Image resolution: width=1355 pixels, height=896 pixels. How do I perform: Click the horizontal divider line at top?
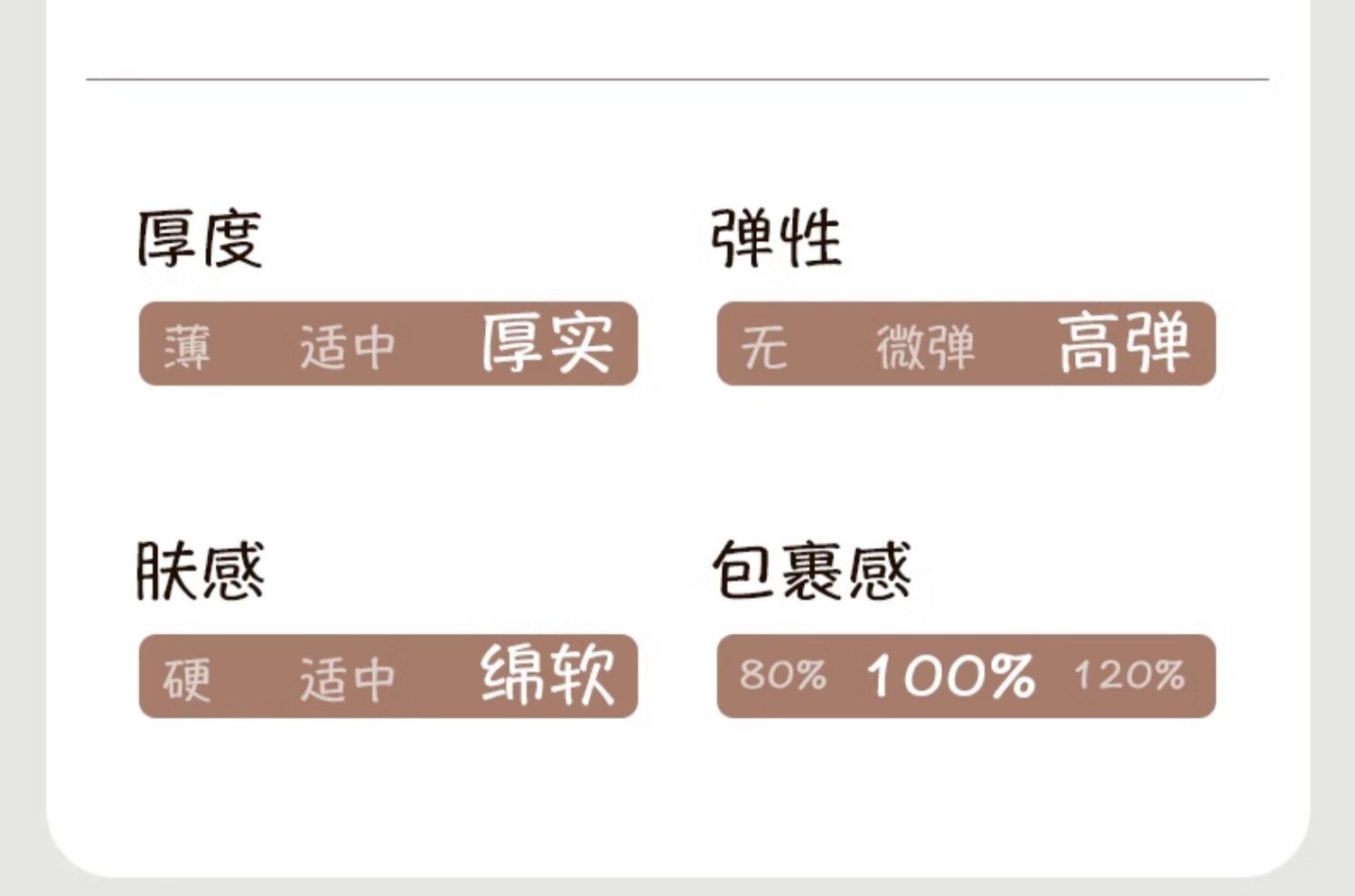pyautogui.click(x=677, y=79)
